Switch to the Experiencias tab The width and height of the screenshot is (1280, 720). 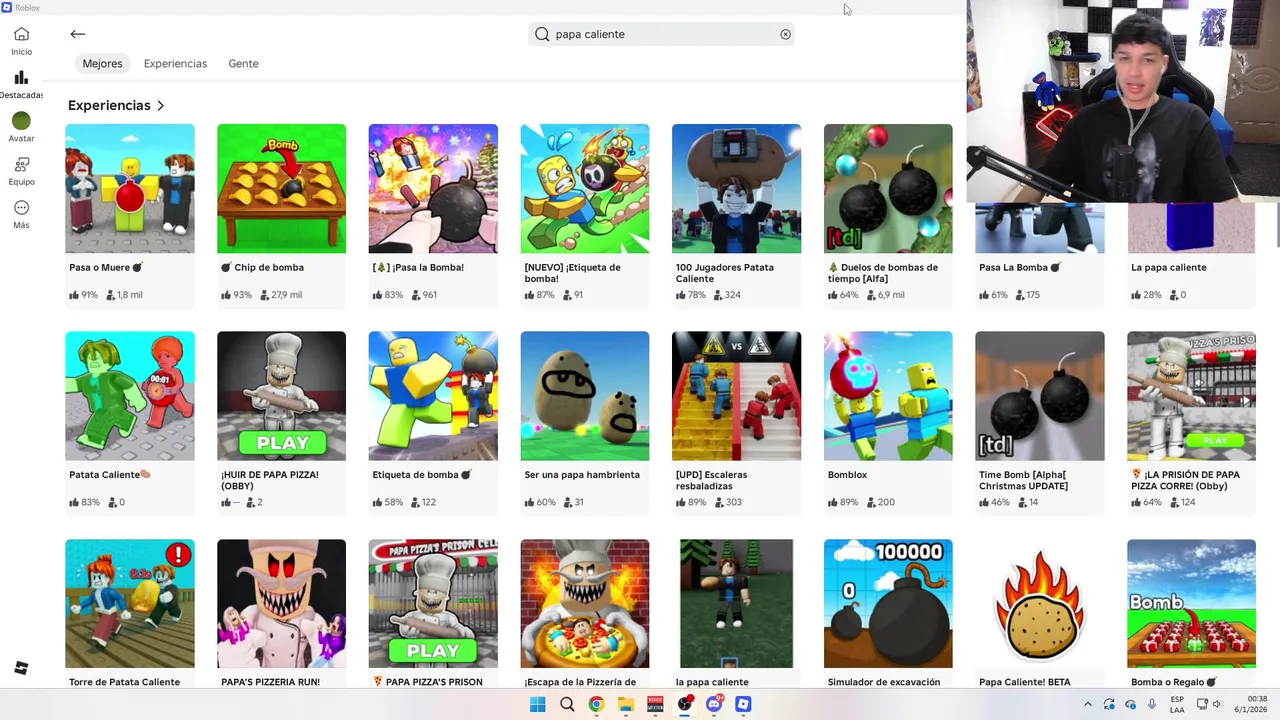[175, 63]
